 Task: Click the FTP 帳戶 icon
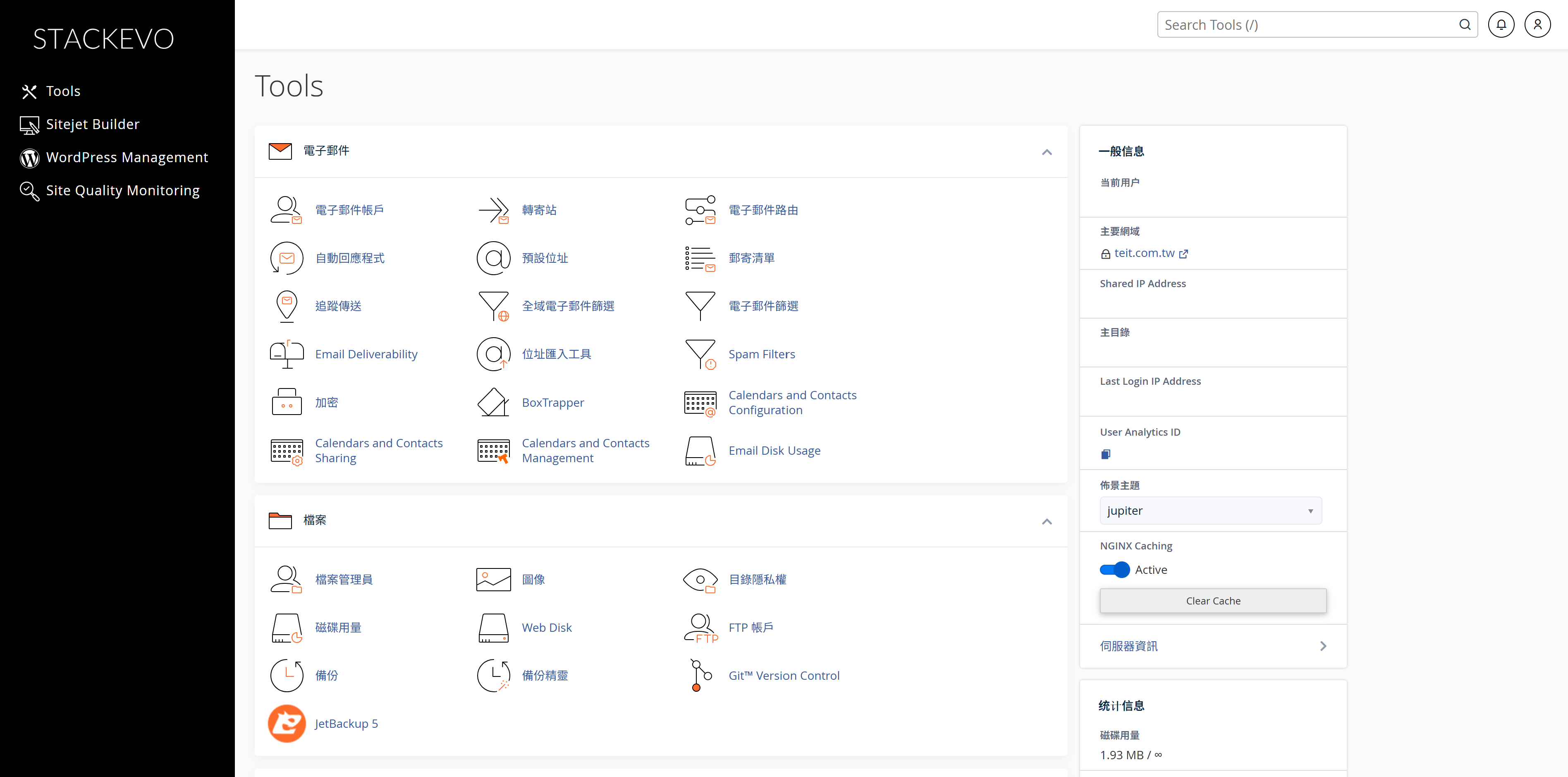pos(700,628)
